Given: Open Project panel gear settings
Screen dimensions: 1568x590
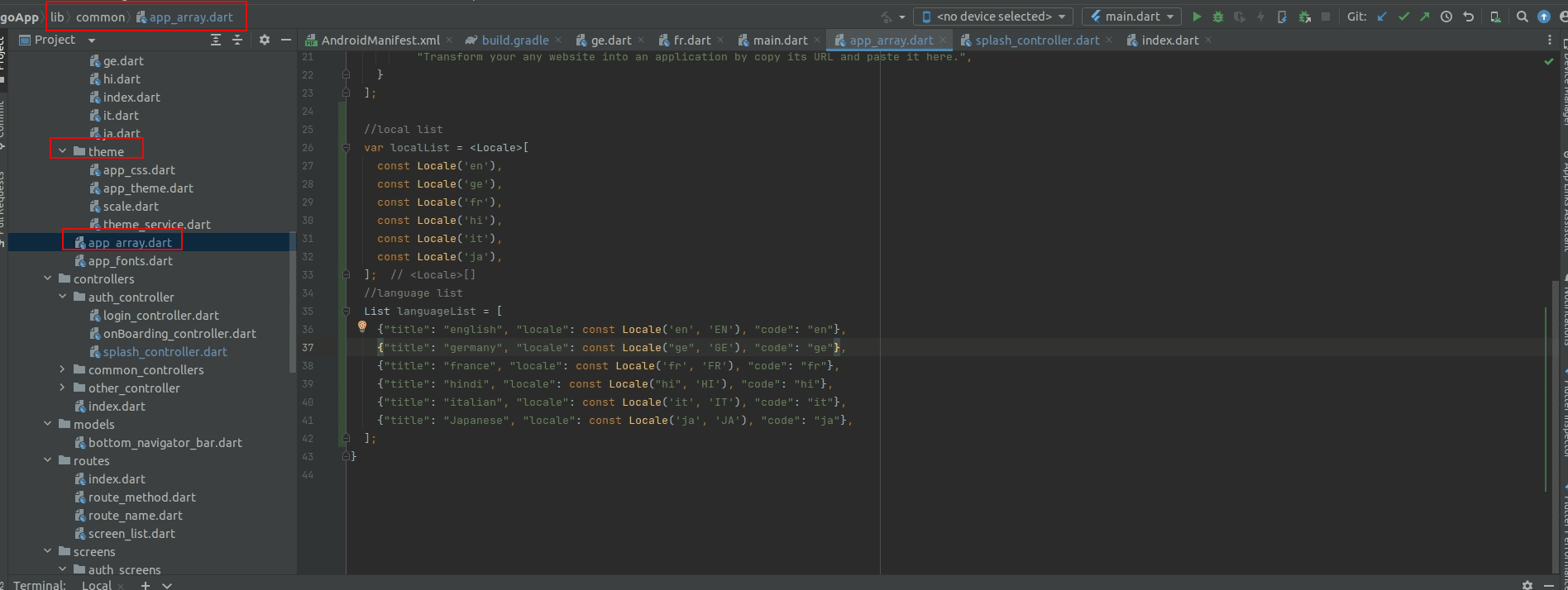Looking at the screenshot, I should point(265,40).
